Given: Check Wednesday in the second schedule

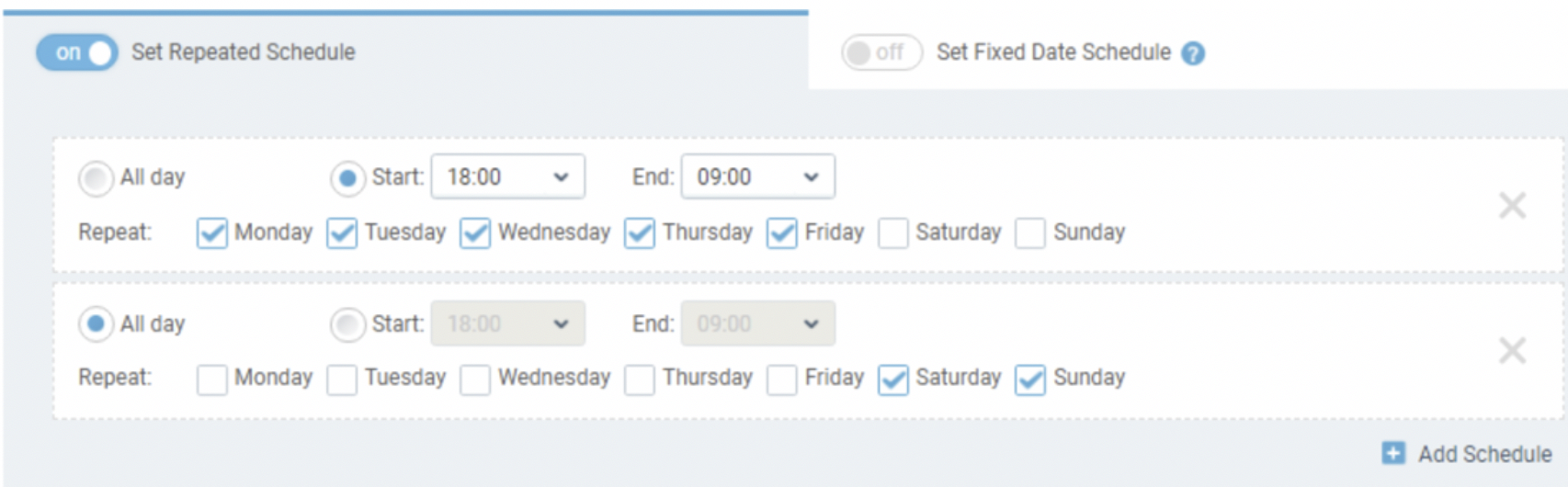Looking at the screenshot, I should [475, 379].
